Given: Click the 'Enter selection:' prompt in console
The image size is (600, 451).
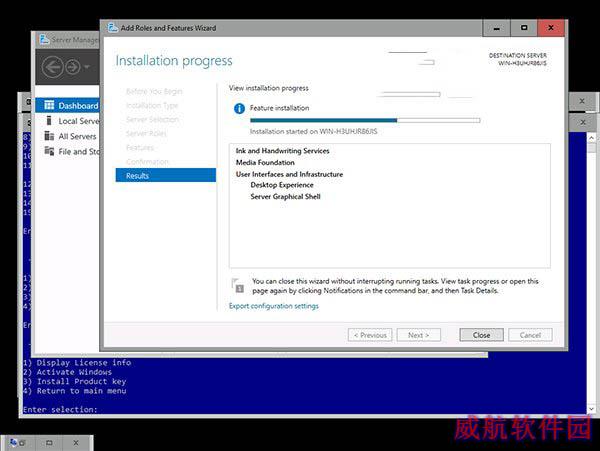Looking at the screenshot, I should (x=60, y=409).
